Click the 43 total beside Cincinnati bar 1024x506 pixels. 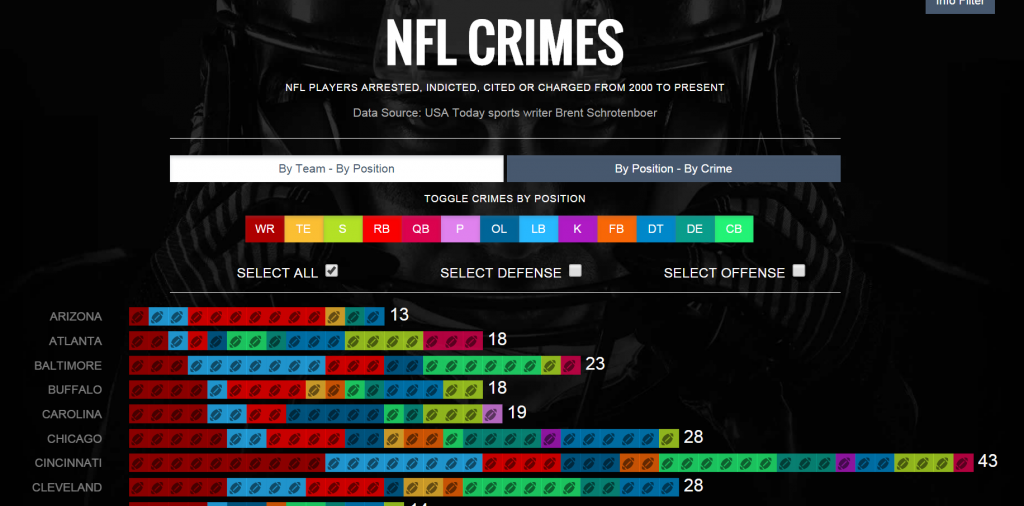[987, 461]
